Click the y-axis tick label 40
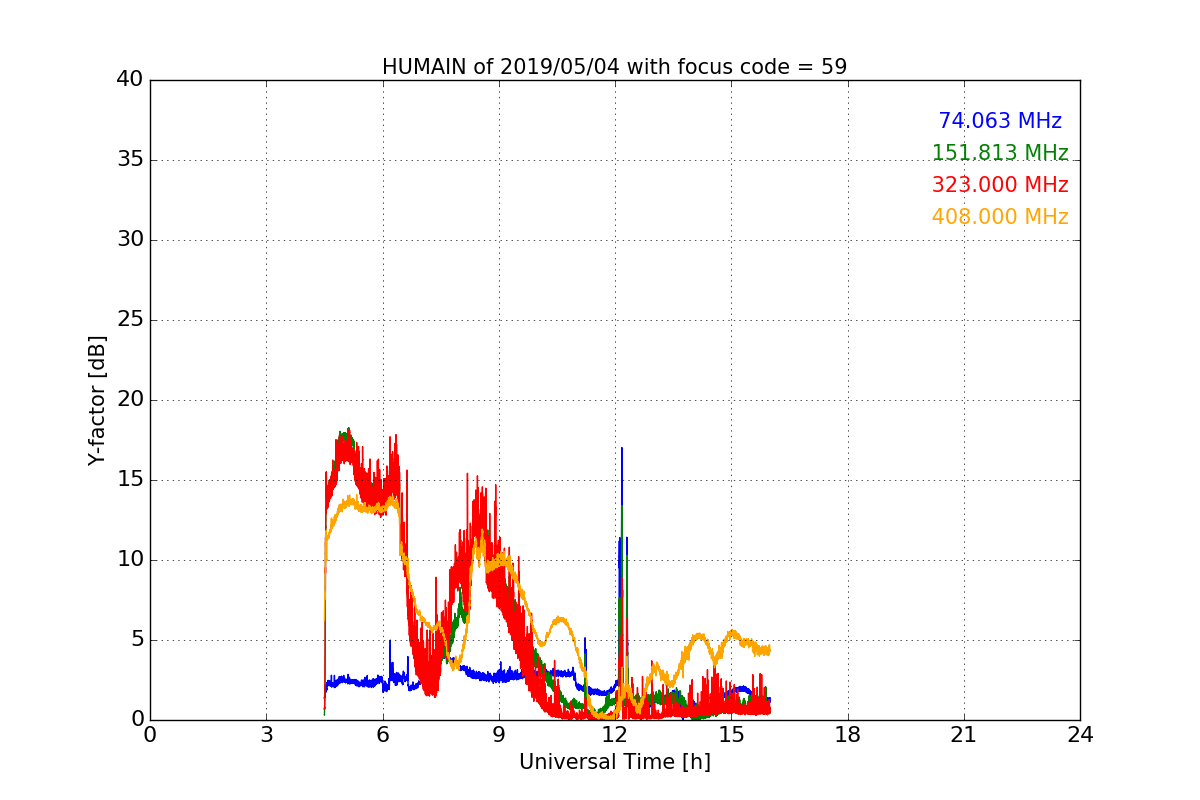Image resolution: width=1200 pixels, height=800 pixels. [x=130, y=80]
